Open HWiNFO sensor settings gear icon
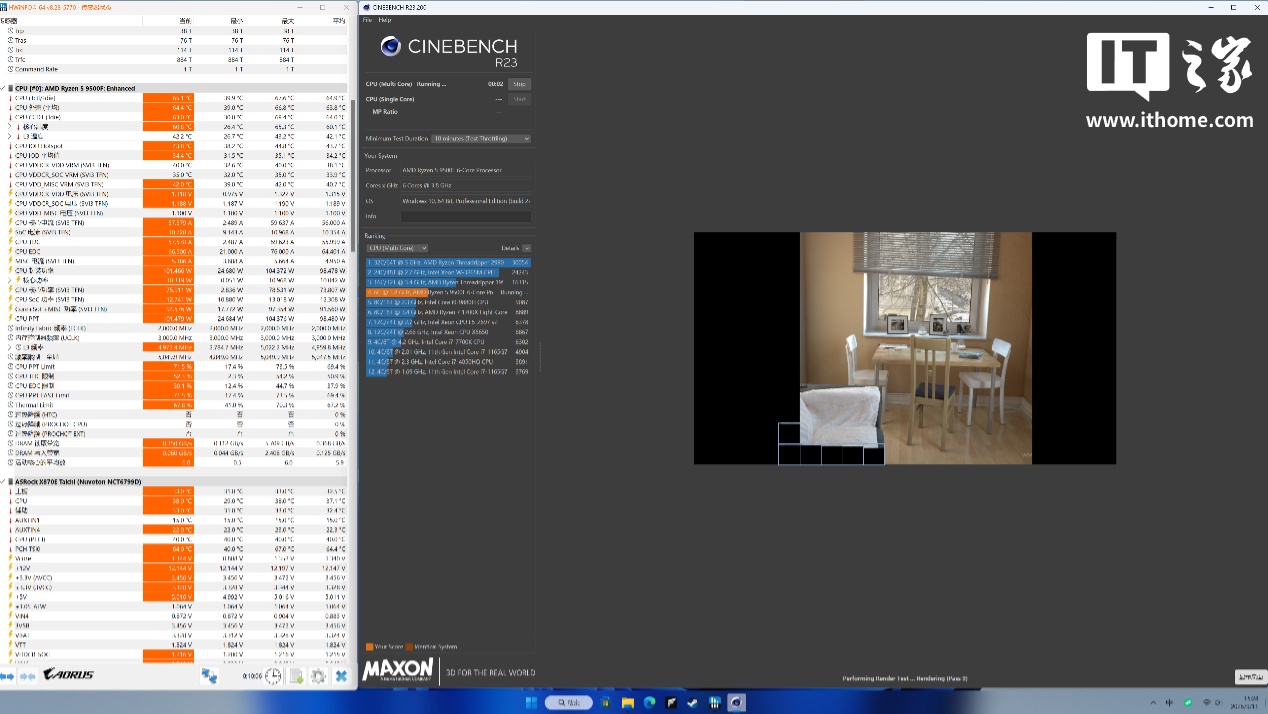Image resolution: width=1268 pixels, height=714 pixels. click(318, 676)
